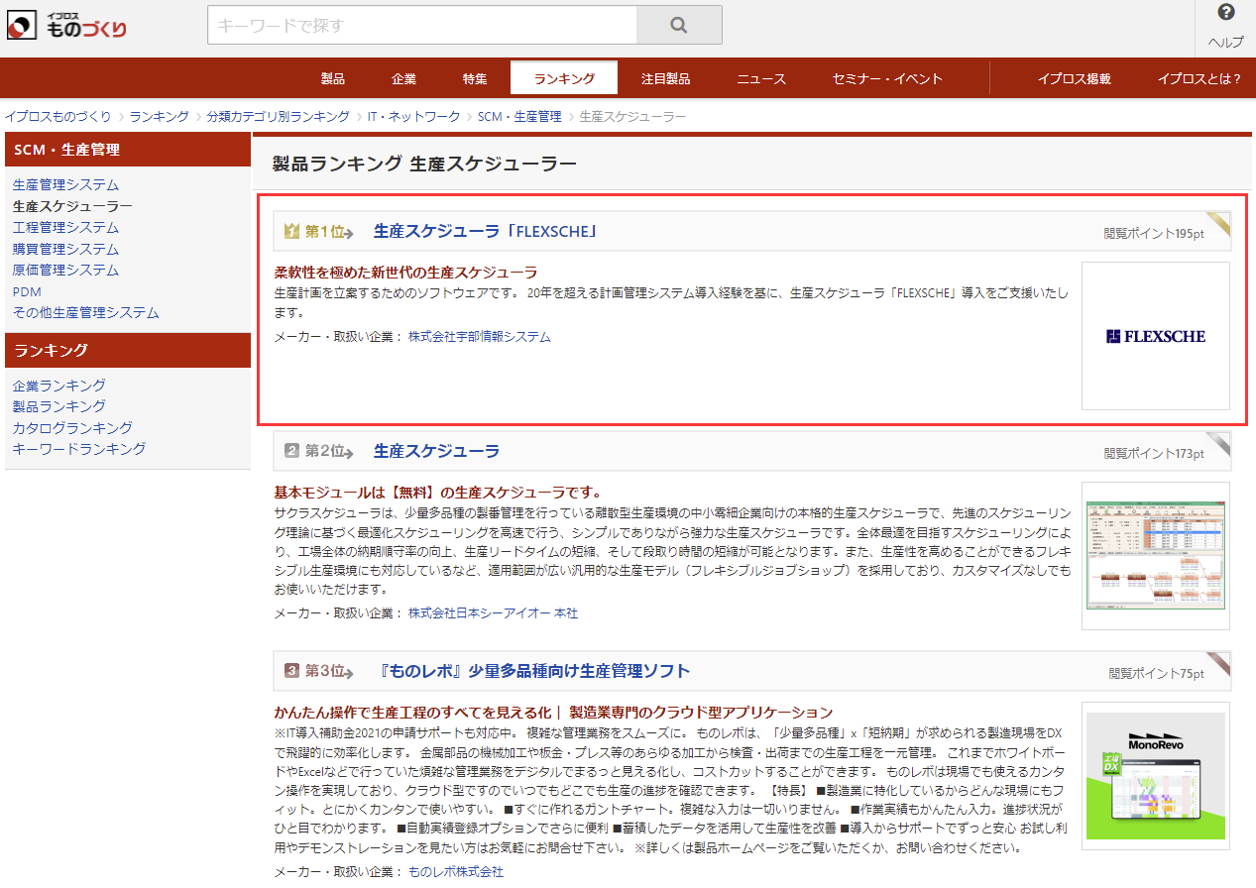The height and width of the screenshot is (888, 1256).
Task: Open the 注目製品 navigation tab
Action: click(x=666, y=79)
